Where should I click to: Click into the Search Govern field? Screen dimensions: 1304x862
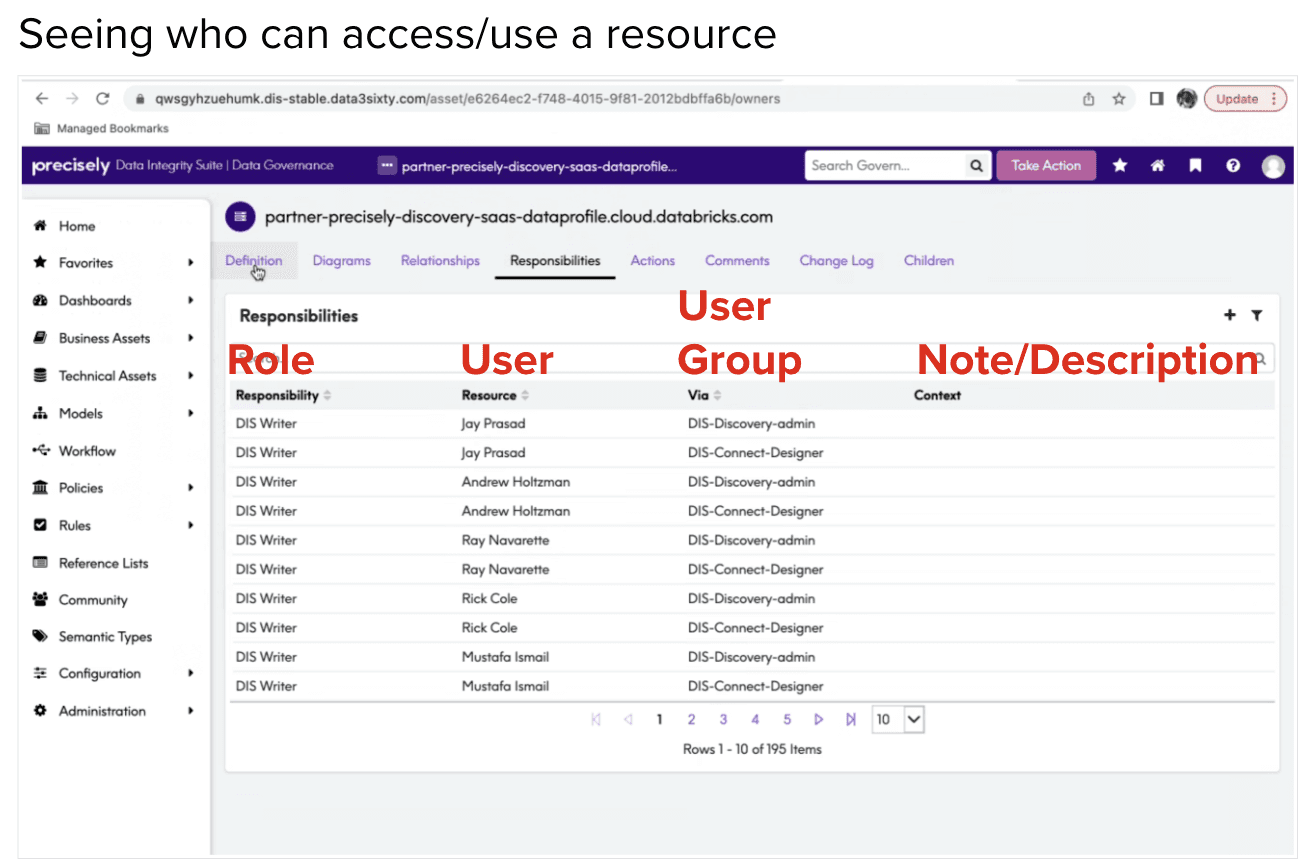tap(885, 166)
